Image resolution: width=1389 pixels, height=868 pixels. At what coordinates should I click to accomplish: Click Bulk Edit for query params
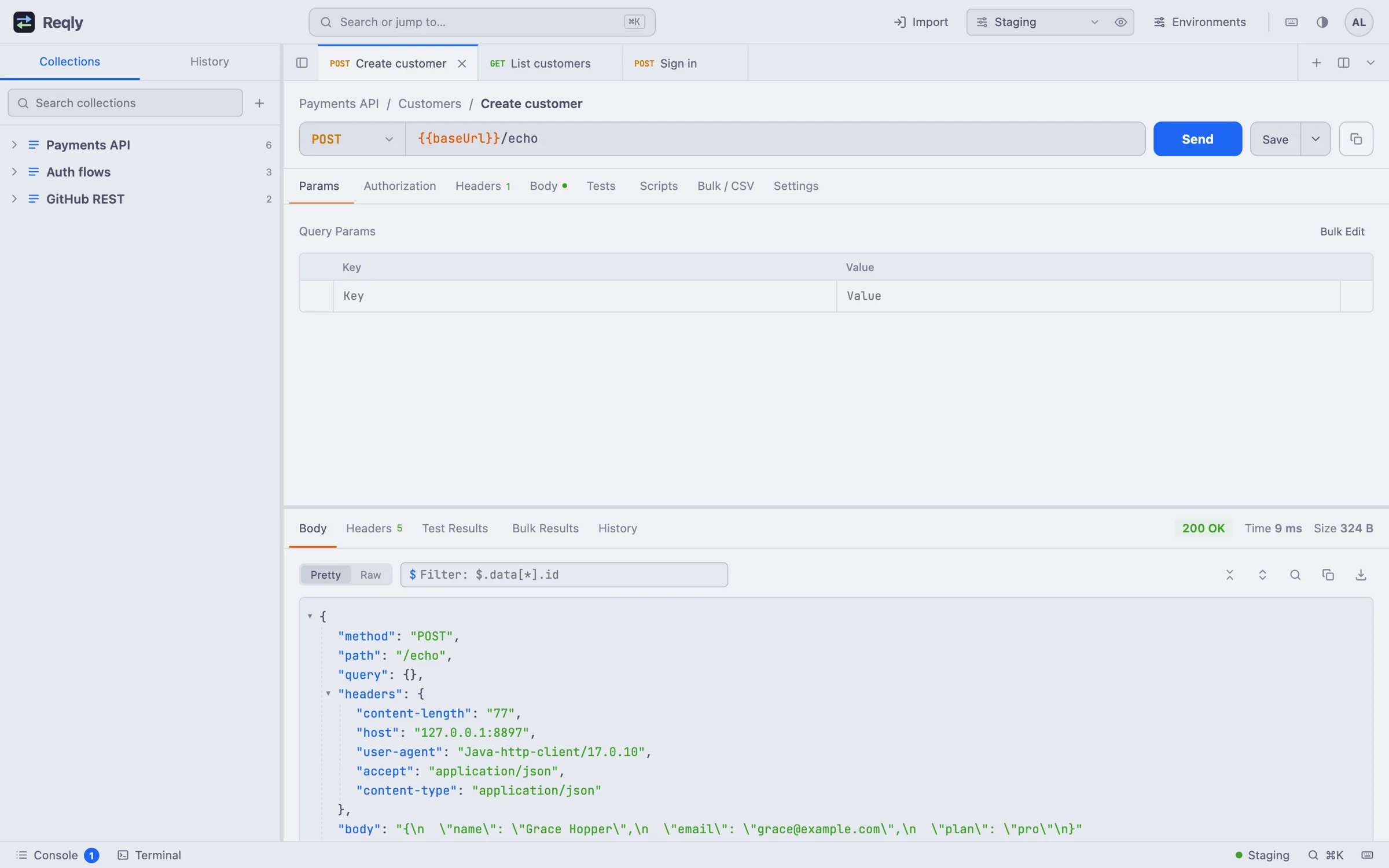tap(1342, 231)
